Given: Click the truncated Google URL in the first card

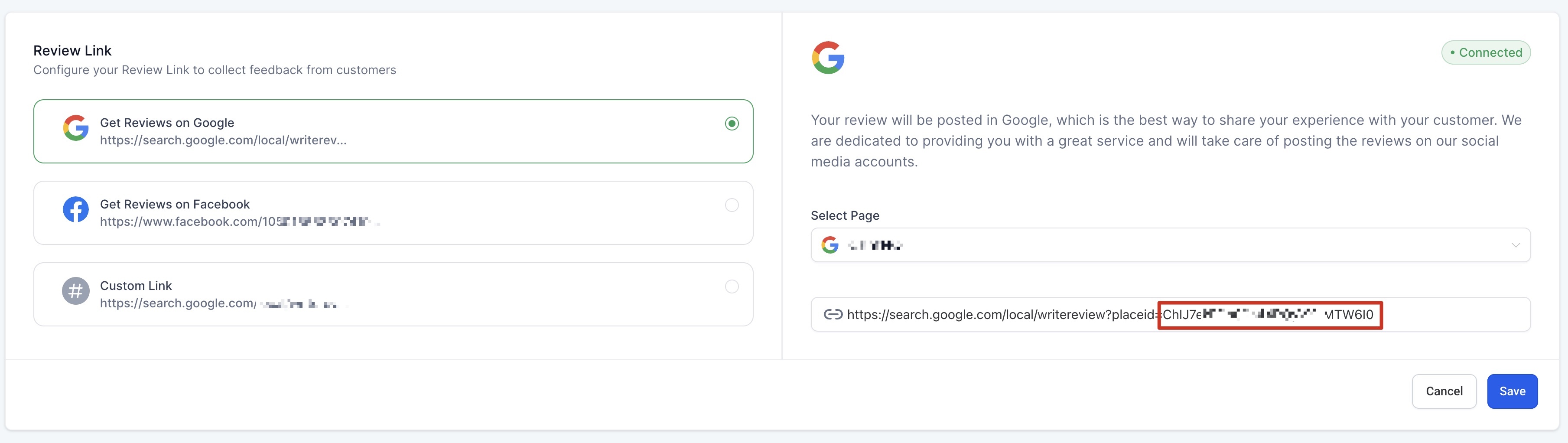Looking at the screenshot, I should tap(223, 140).
